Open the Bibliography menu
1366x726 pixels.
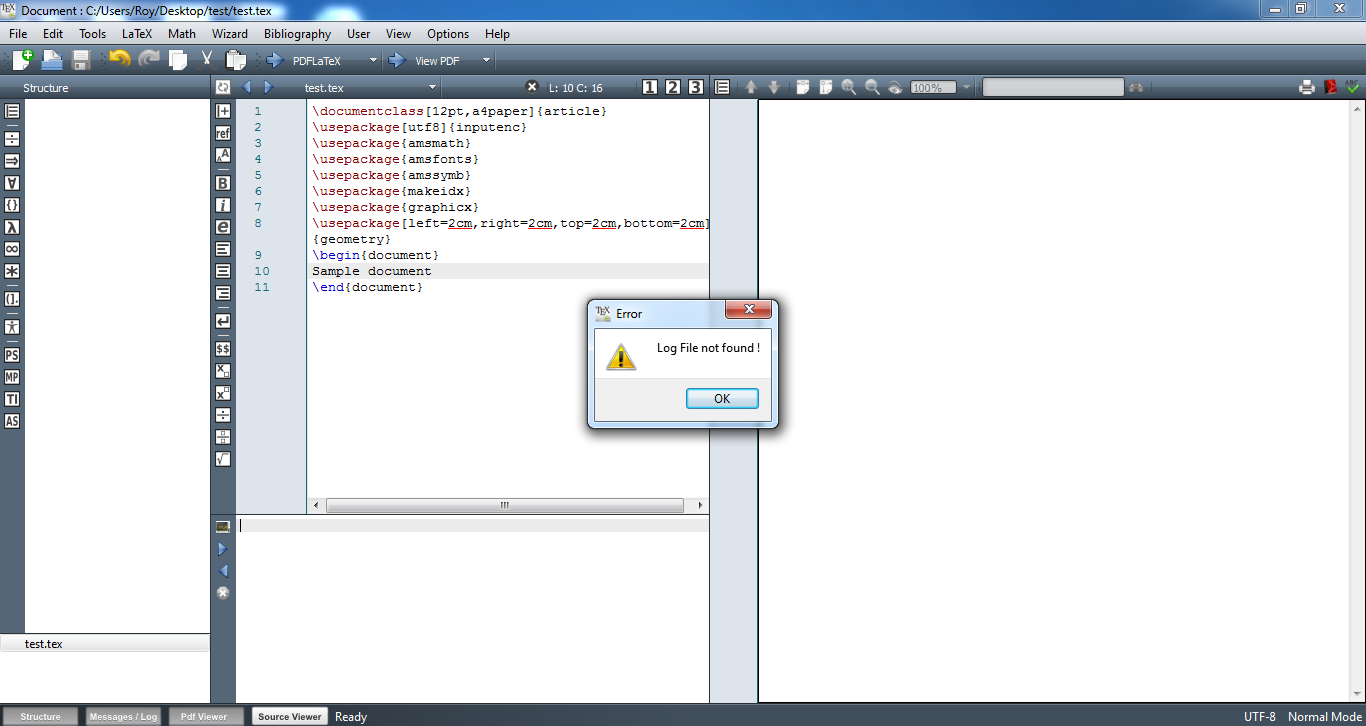tap(297, 33)
